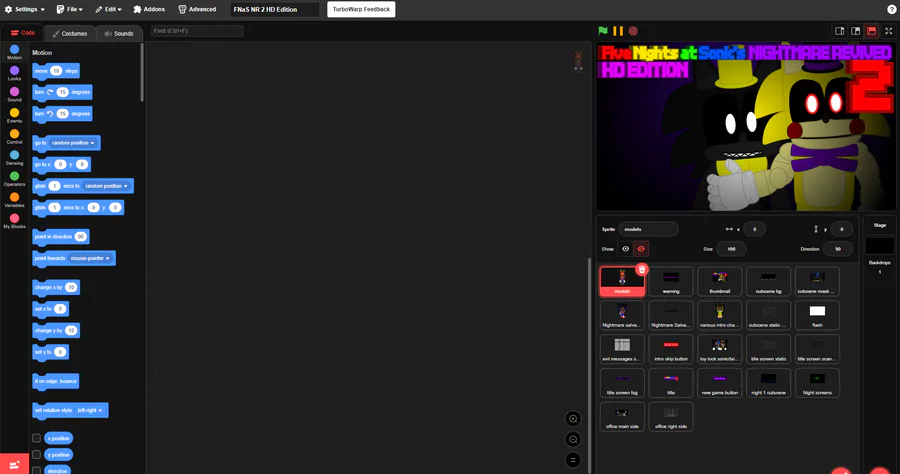
Task: Open the glide to random position dropdown
Action: point(107,186)
